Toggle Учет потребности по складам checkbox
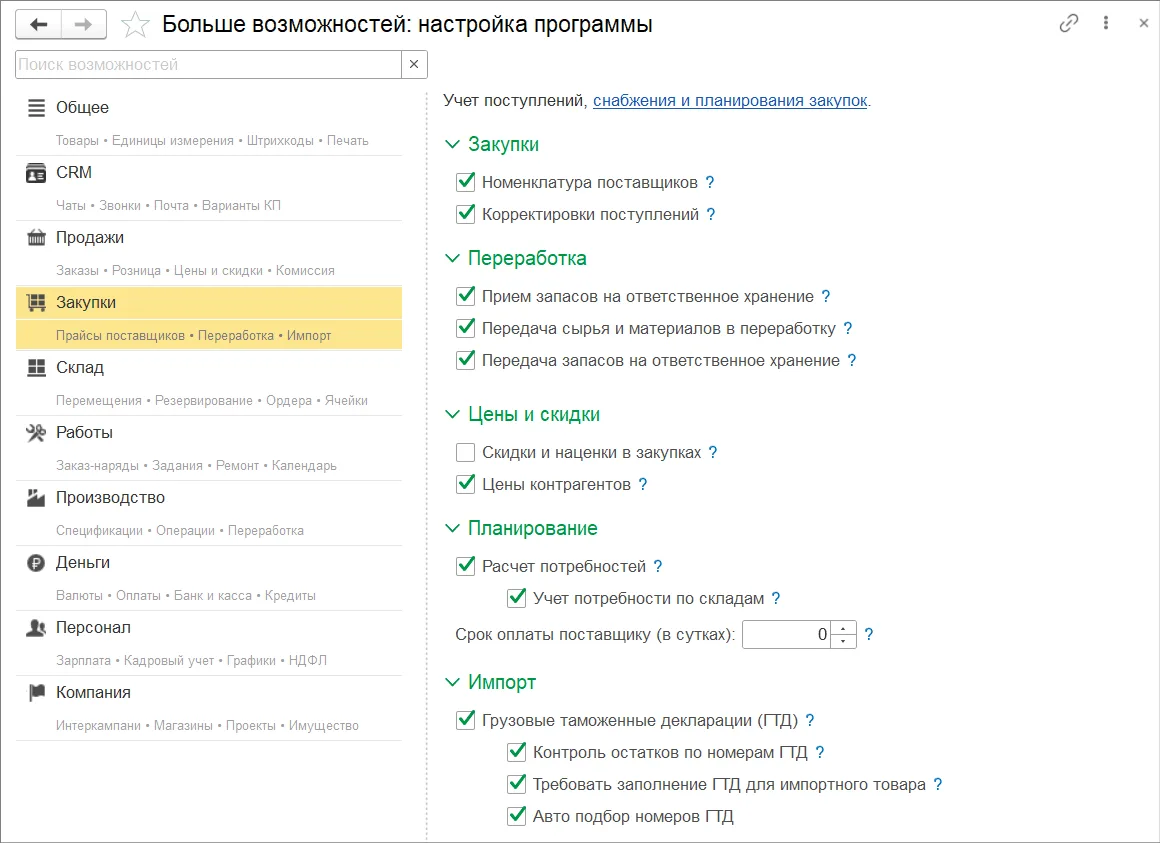This screenshot has width=1160, height=843. [516, 598]
